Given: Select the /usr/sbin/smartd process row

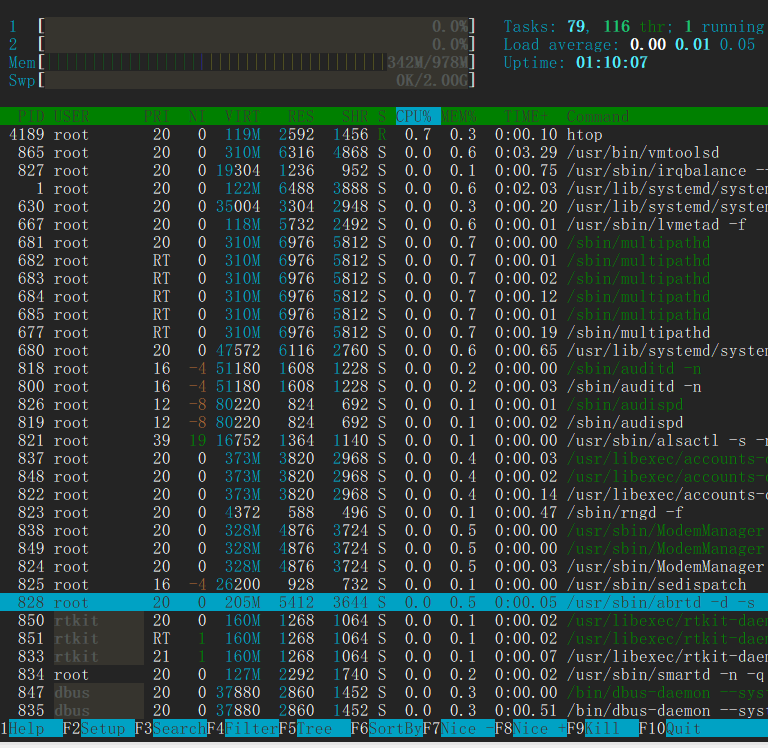Looking at the screenshot, I should pyautogui.click(x=384, y=675).
